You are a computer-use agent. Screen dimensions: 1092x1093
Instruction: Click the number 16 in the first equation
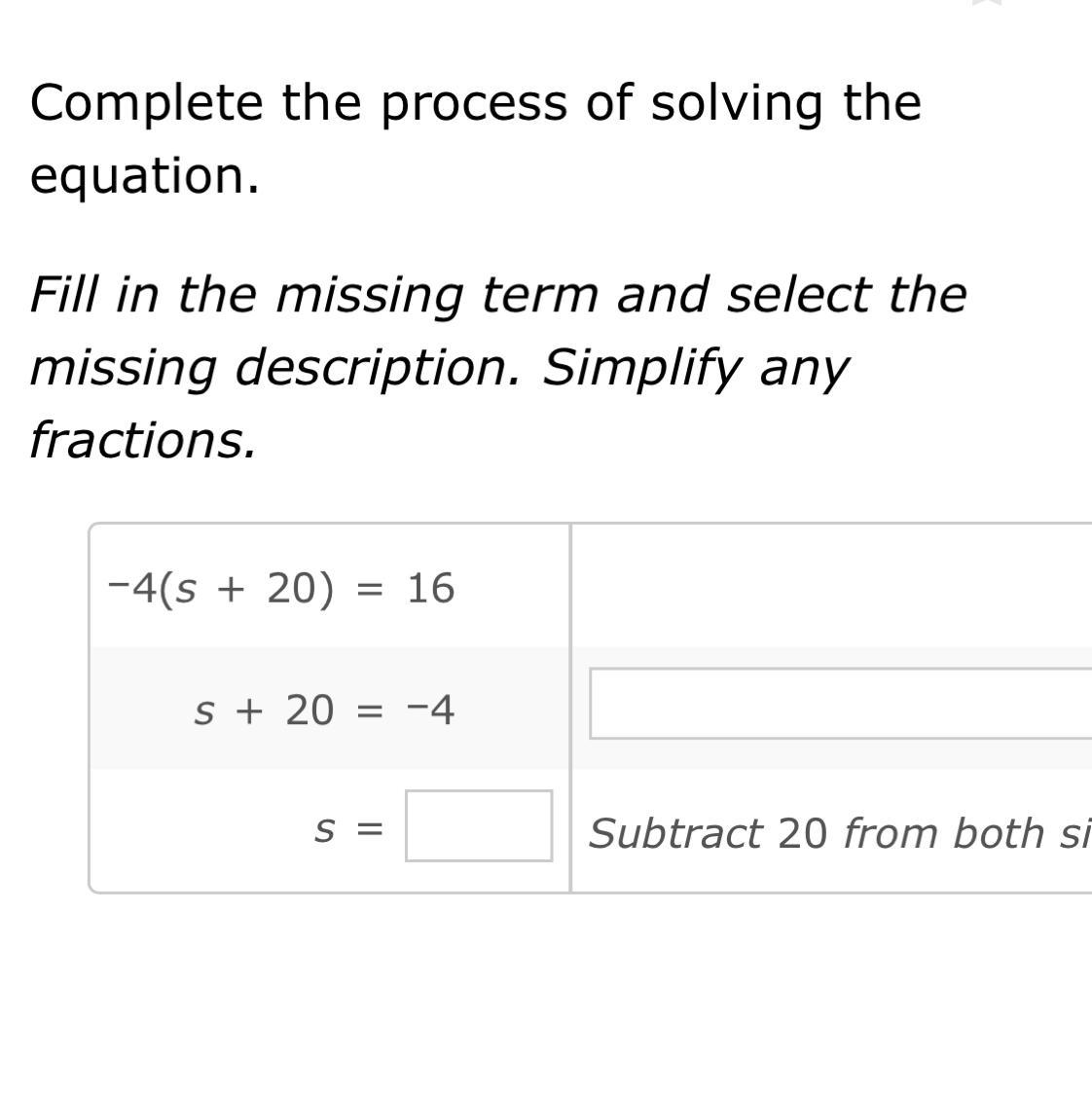coord(430,589)
